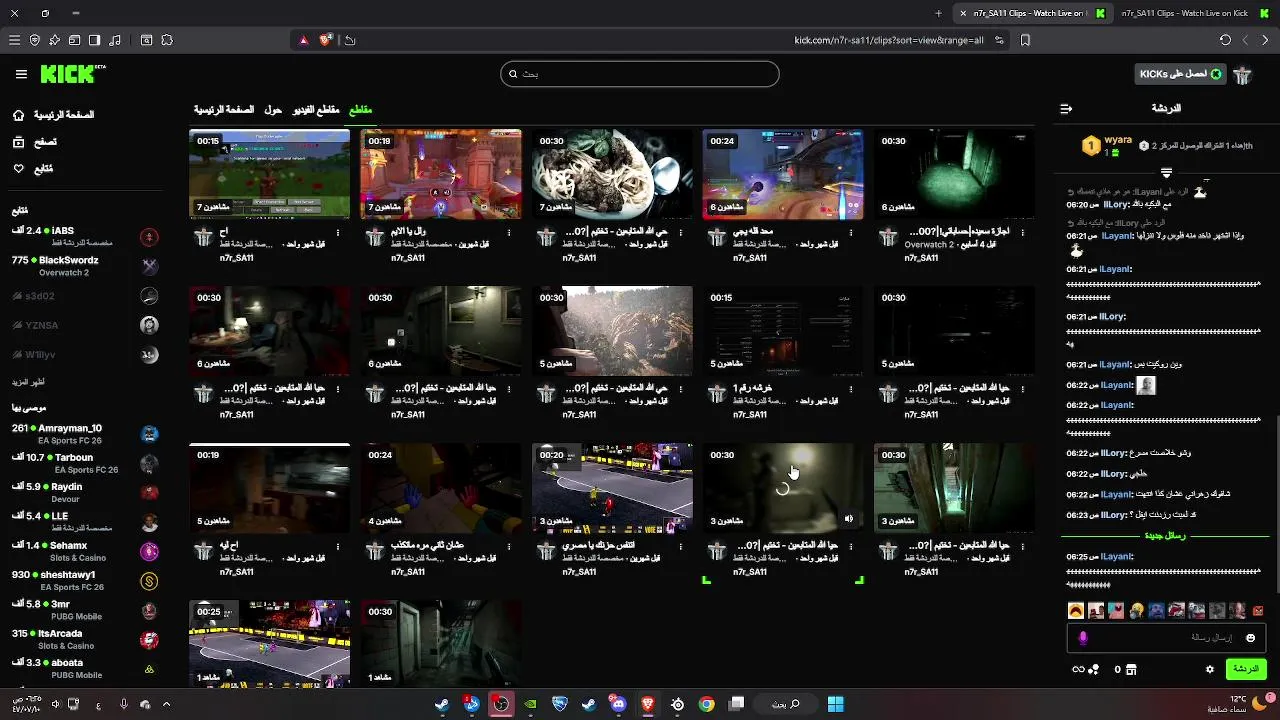1280x720 pixels.
Task: Switch to the مقاطع الفيديو videos tab
Action: click(x=316, y=109)
